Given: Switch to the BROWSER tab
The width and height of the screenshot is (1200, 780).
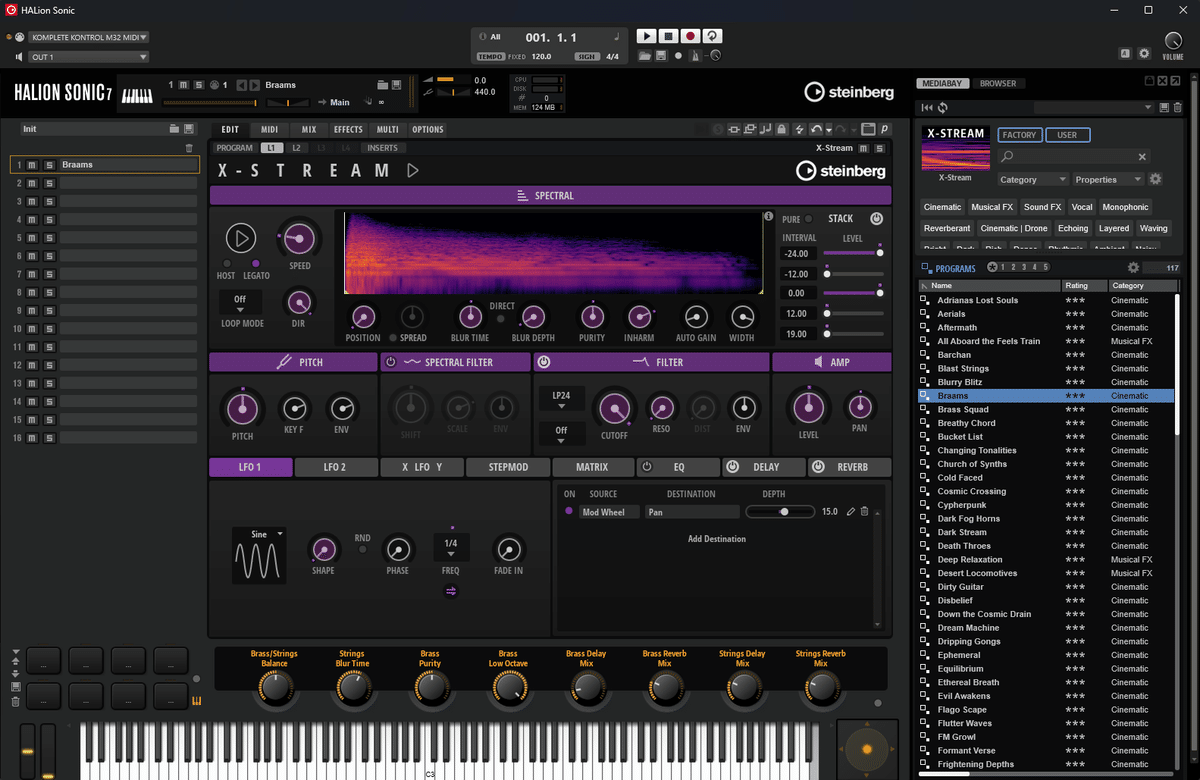Looking at the screenshot, I should (x=998, y=84).
